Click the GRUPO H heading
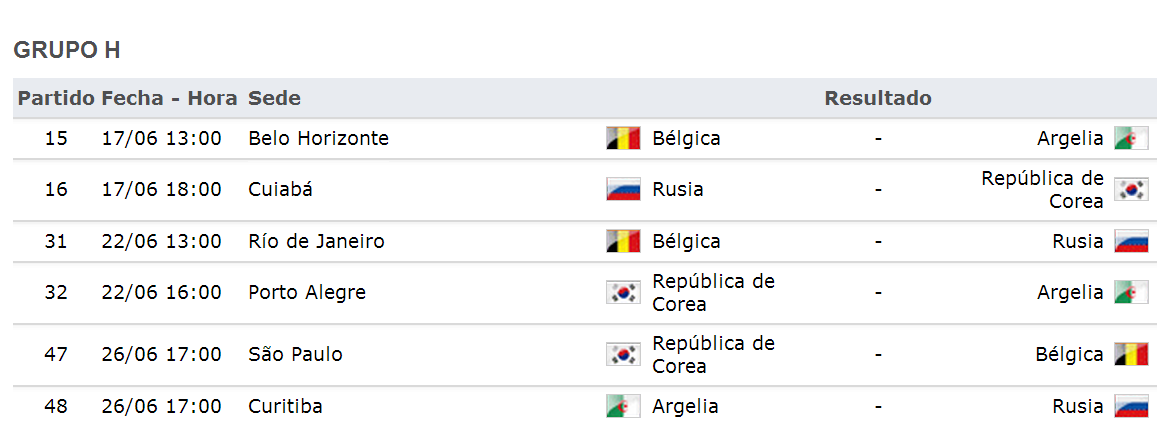This screenshot has width=1176, height=440. (67, 50)
